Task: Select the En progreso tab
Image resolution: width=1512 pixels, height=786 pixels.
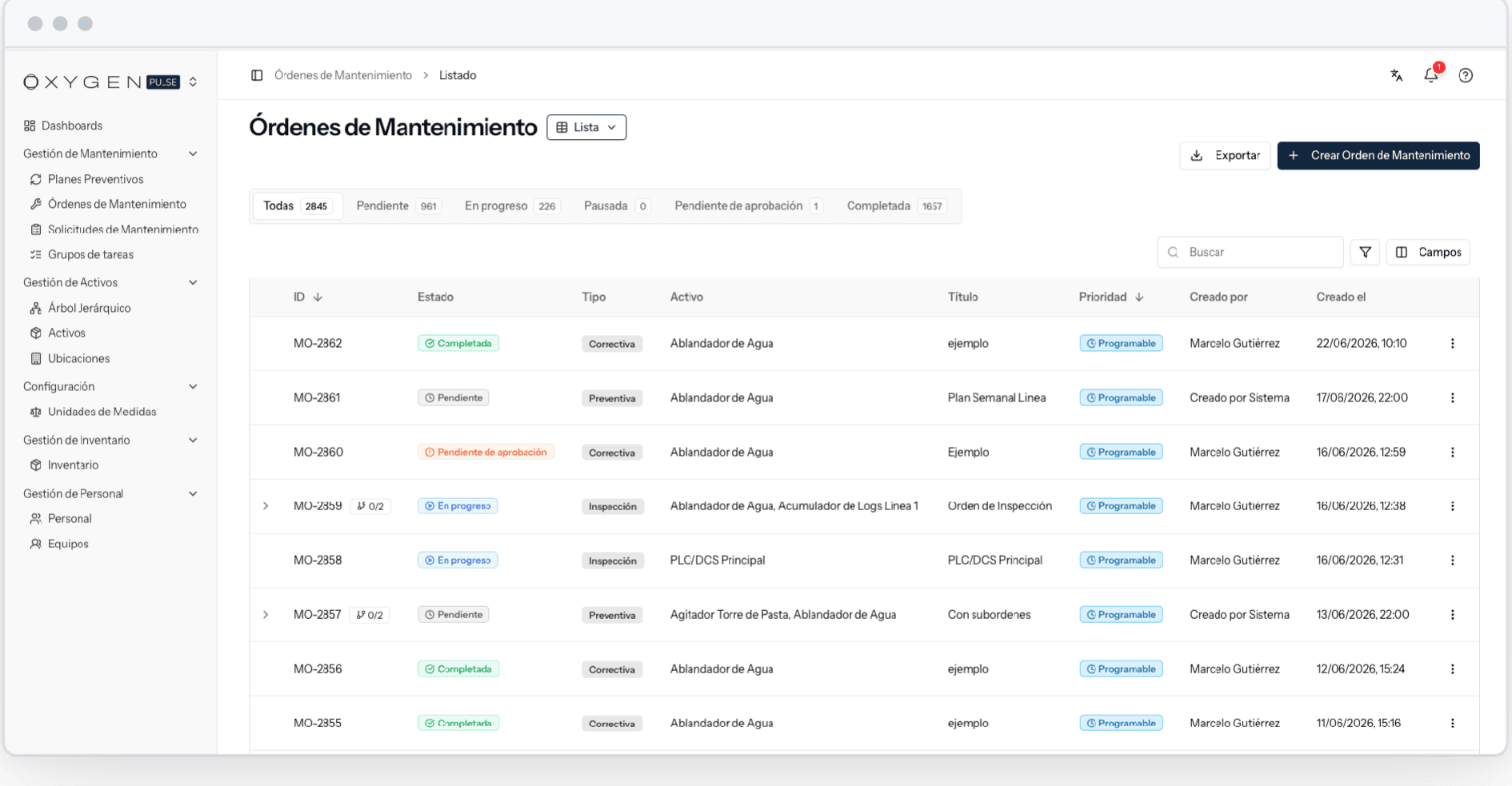Action: coord(511,205)
